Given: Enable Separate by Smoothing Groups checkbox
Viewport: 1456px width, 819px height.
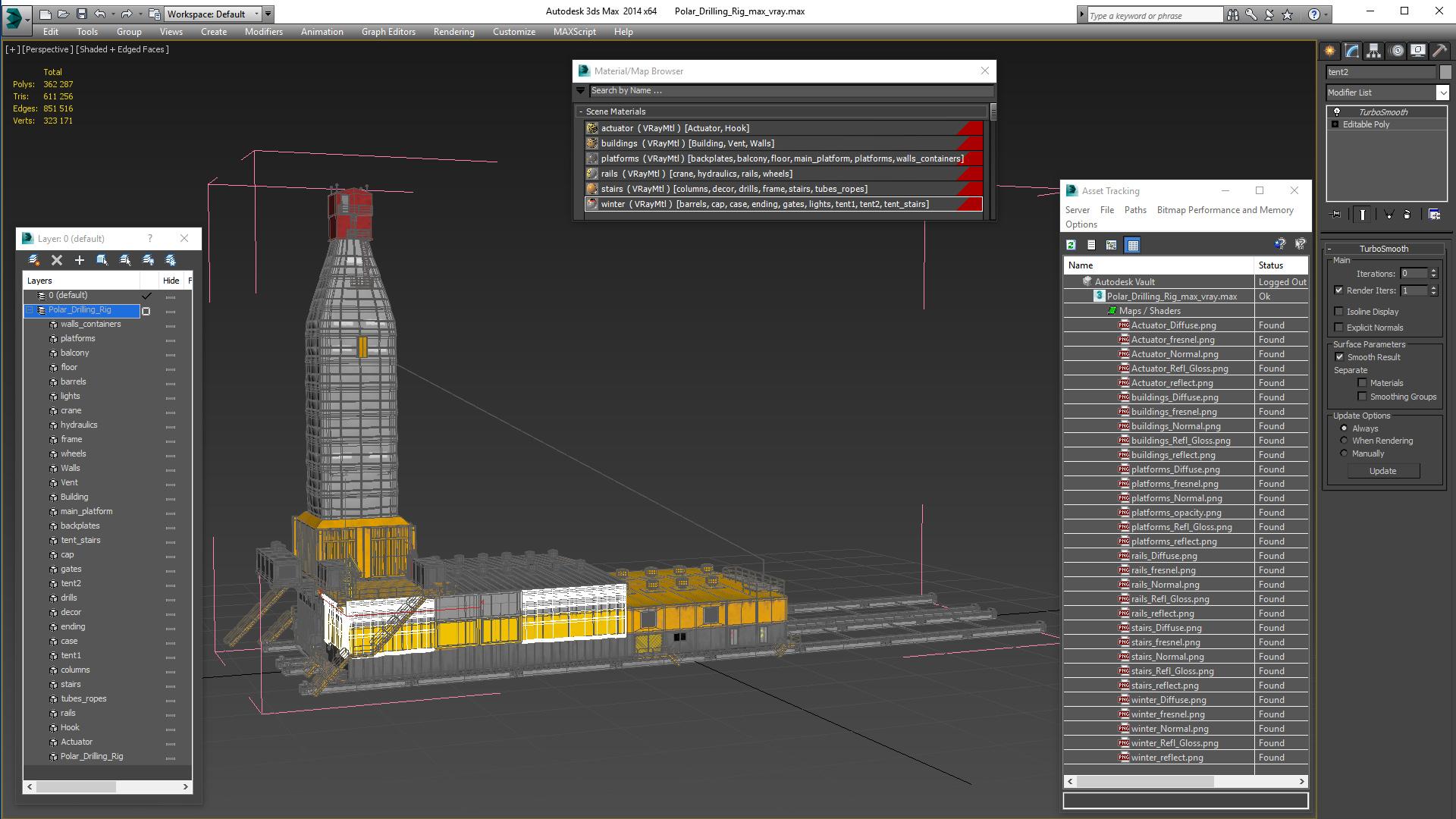Looking at the screenshot, I should [1363, 397].
